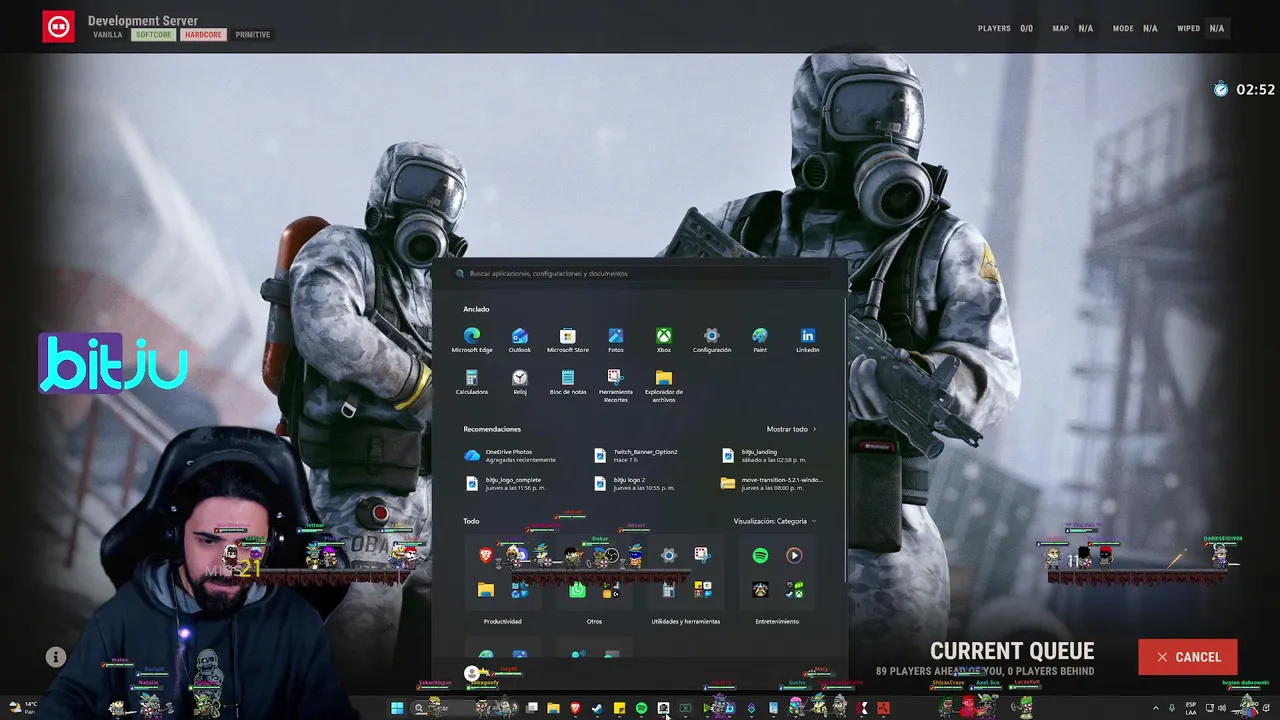This screenshot has width=1280, height=720.
Task: Click the 89 players ahead queue status
Action: click(x=985, y=671)
